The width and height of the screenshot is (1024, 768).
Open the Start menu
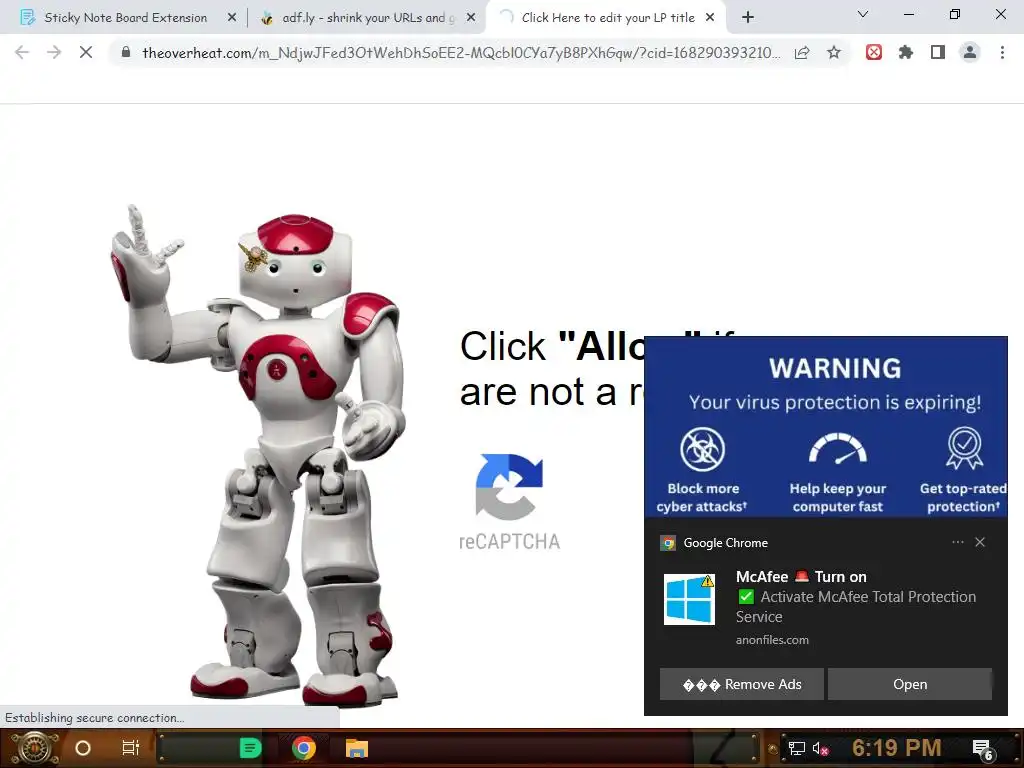coord(34,748)
